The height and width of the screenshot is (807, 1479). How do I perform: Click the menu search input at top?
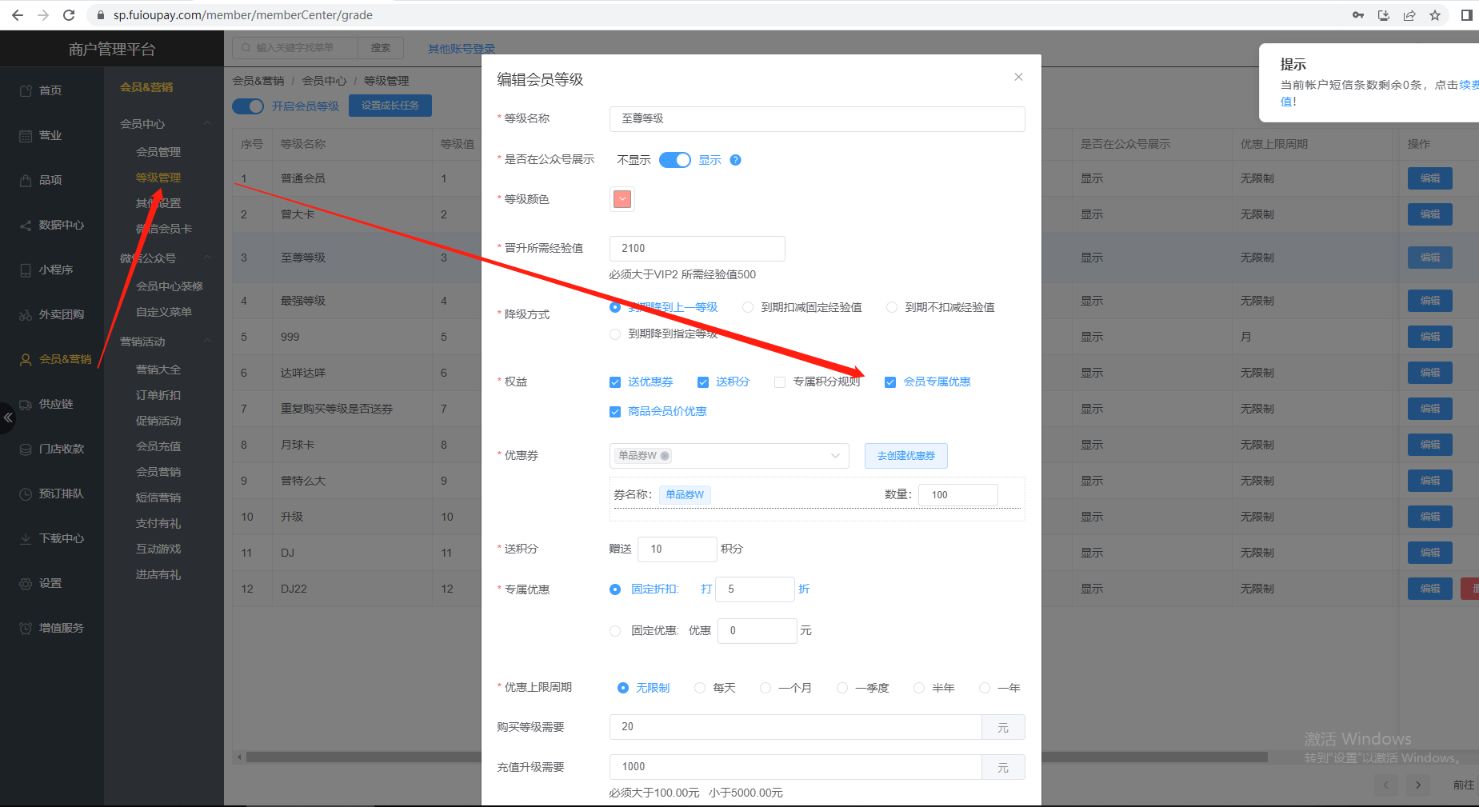(x=295, y=48)
